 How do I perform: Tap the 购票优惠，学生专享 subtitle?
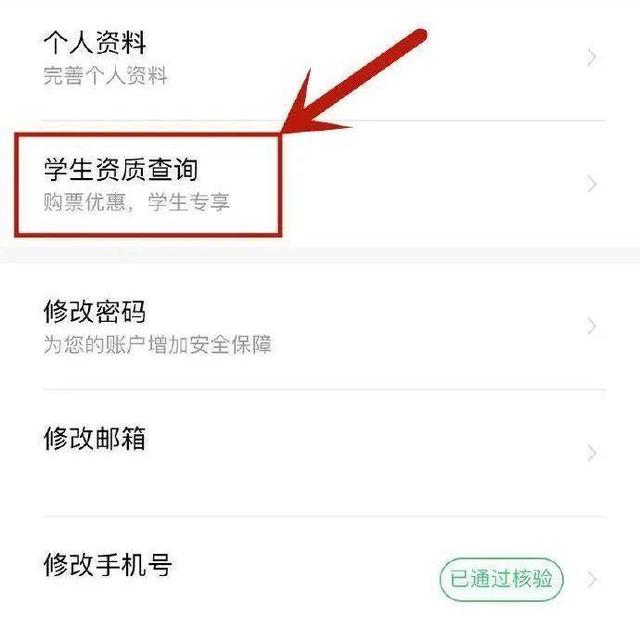coord(137,202)
